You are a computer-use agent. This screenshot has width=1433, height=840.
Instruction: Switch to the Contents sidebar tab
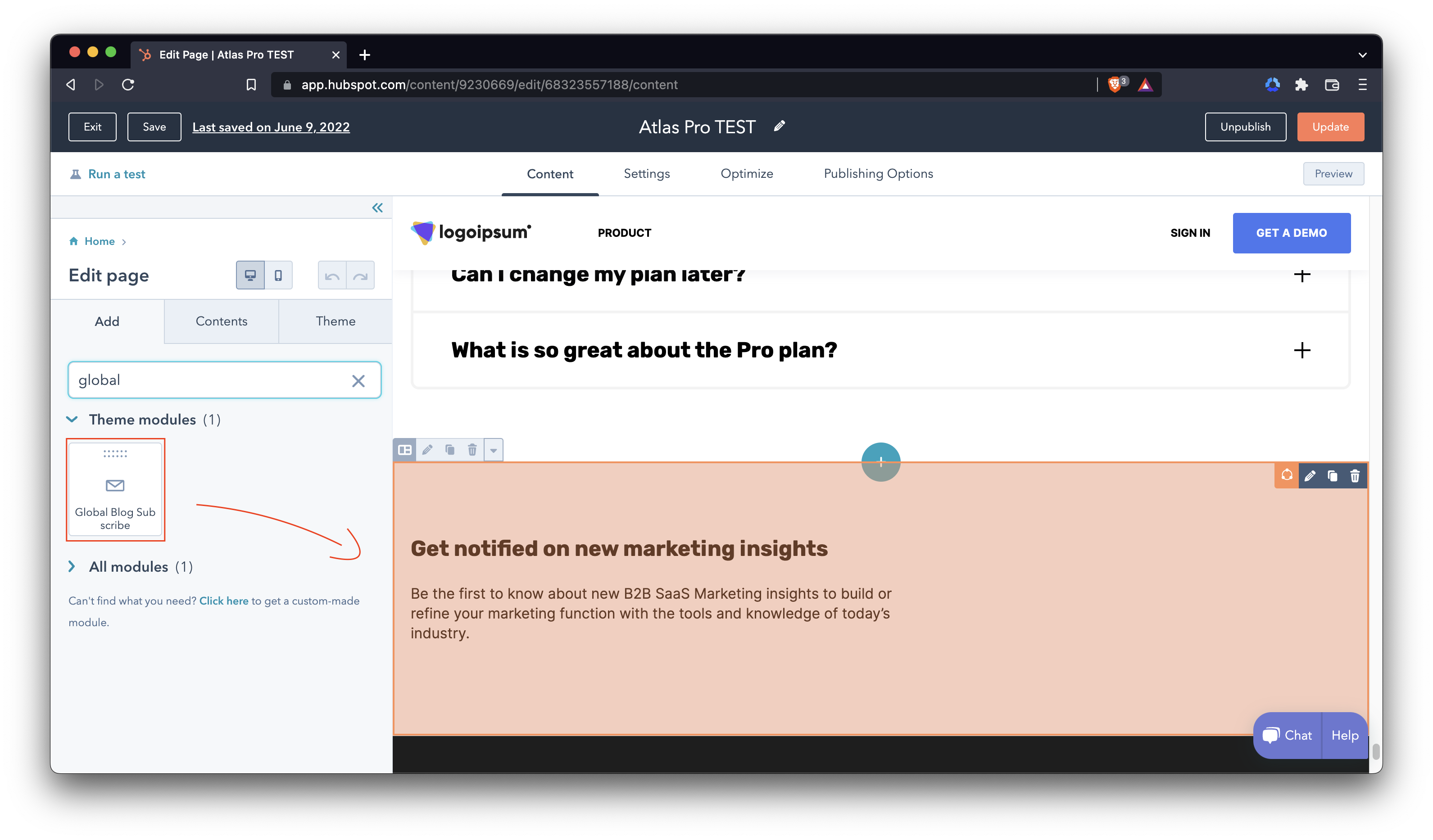(221, 321)
